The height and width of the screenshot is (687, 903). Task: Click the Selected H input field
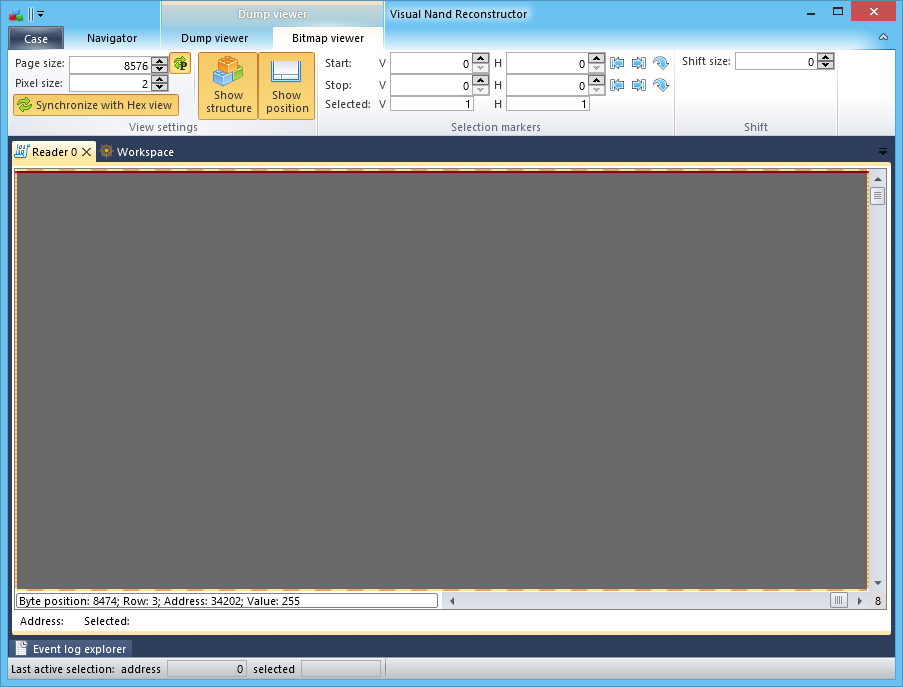pyautogui.click(x=548, y=104)
